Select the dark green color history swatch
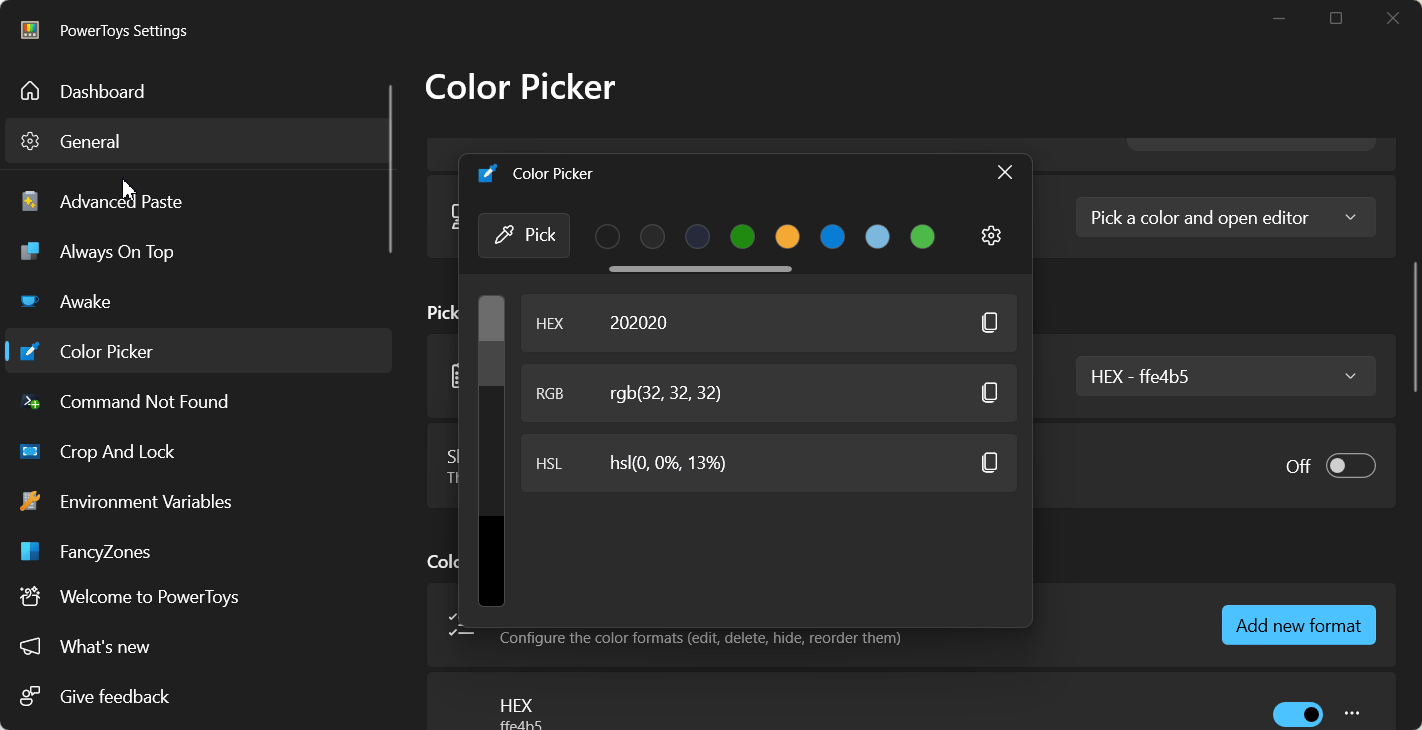This screenshot has height=730, width=1422. click(742, 236)
